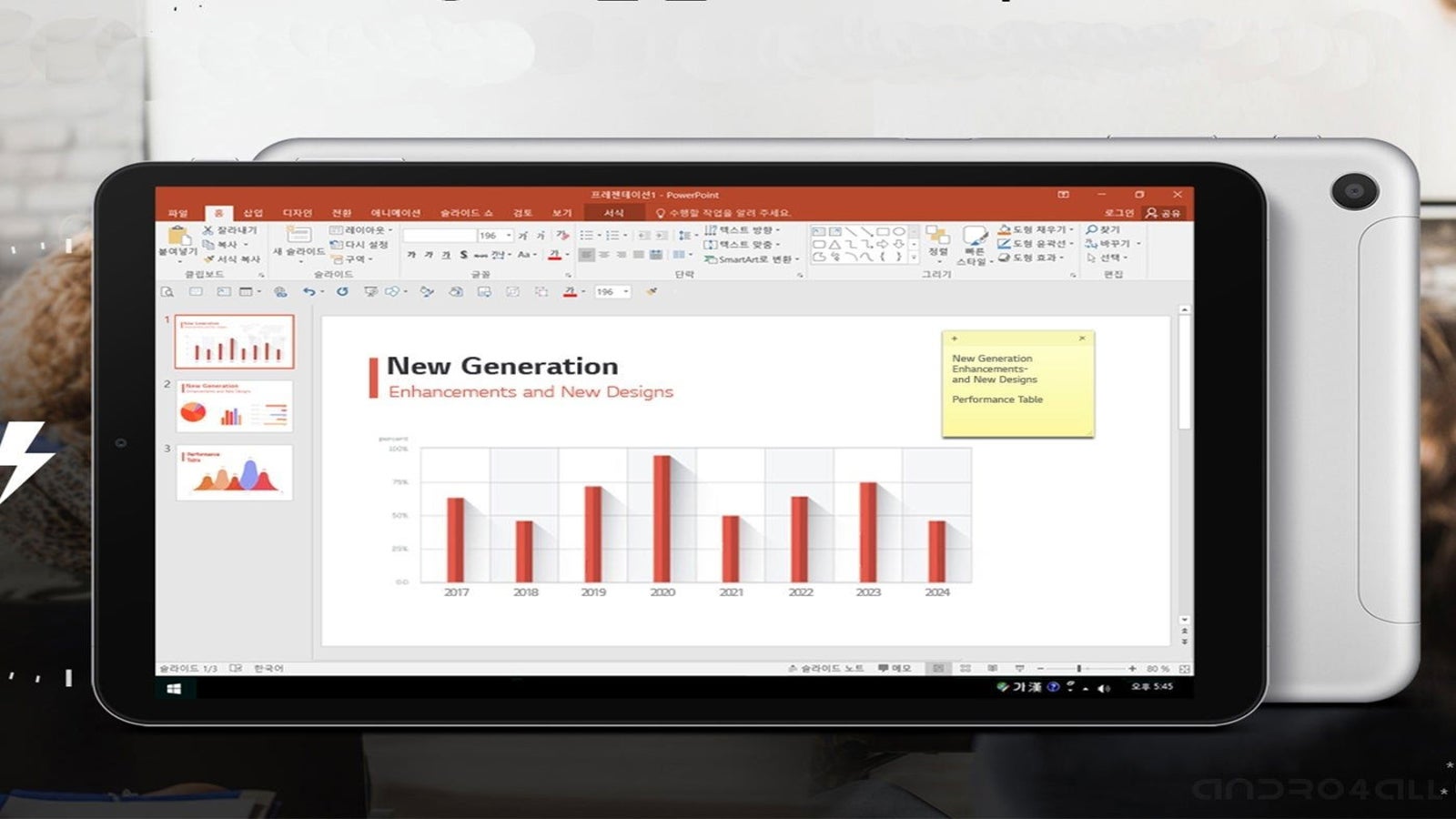Expand the Shape Fill (도형 채우기) dropdown
The width and height of the screenshot is (1456, 819).
coord(1071,230)
